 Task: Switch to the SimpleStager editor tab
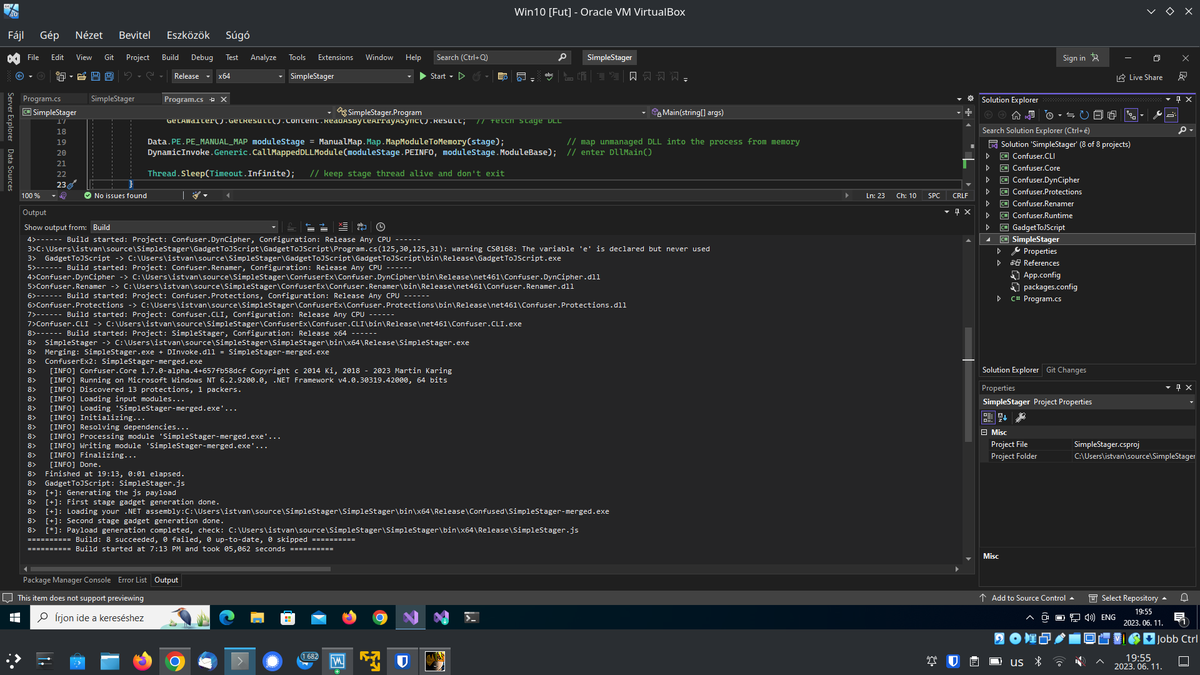(112, 99)
